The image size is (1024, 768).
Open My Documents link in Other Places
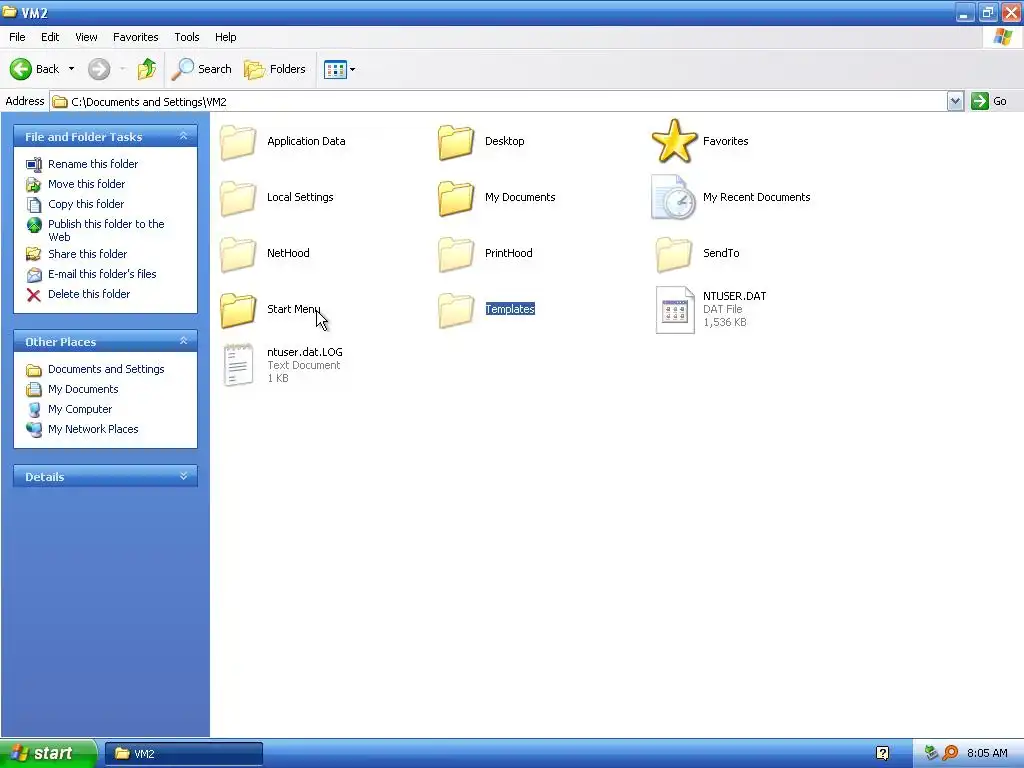[x=83, y=389]
